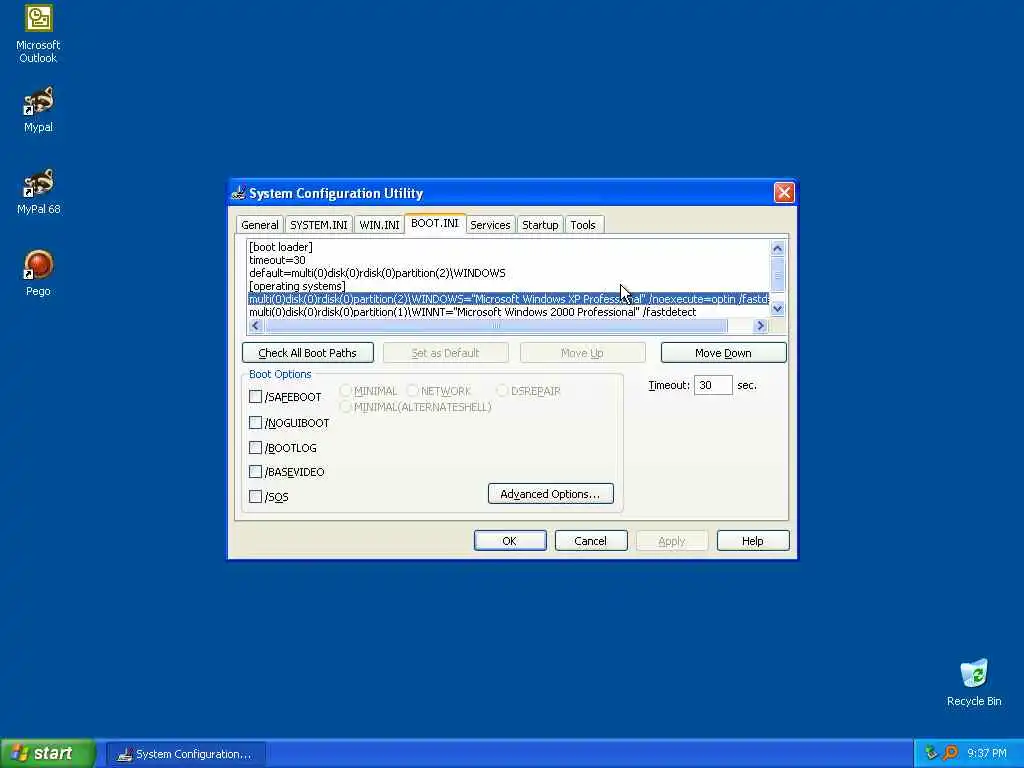The width and height of the screenshot is (1024, 768).
Task: Select the BOOT.INI tab
Action: click(x=435, y=223)
